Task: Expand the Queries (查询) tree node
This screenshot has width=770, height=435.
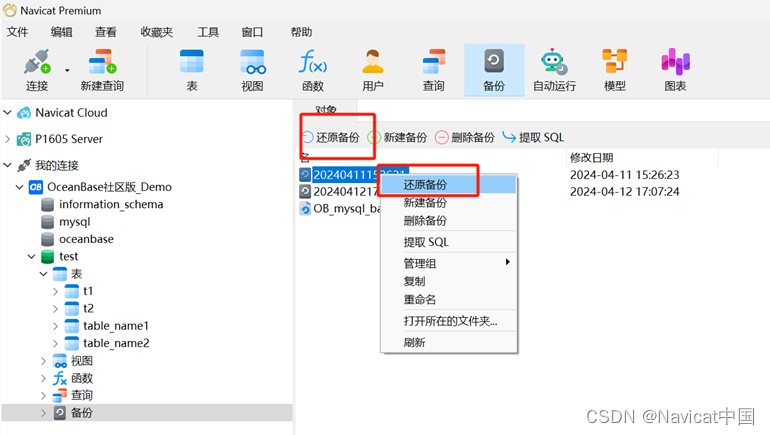Action: pos(43,395)
